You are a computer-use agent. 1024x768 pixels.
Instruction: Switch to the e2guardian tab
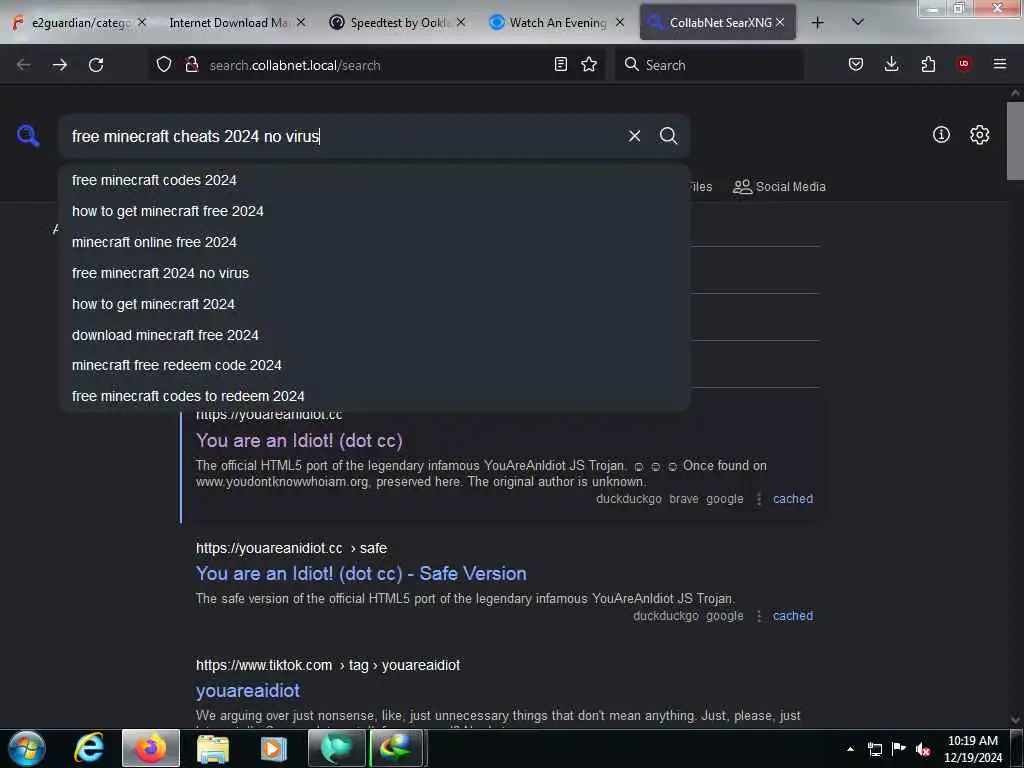tap(78, 23)
